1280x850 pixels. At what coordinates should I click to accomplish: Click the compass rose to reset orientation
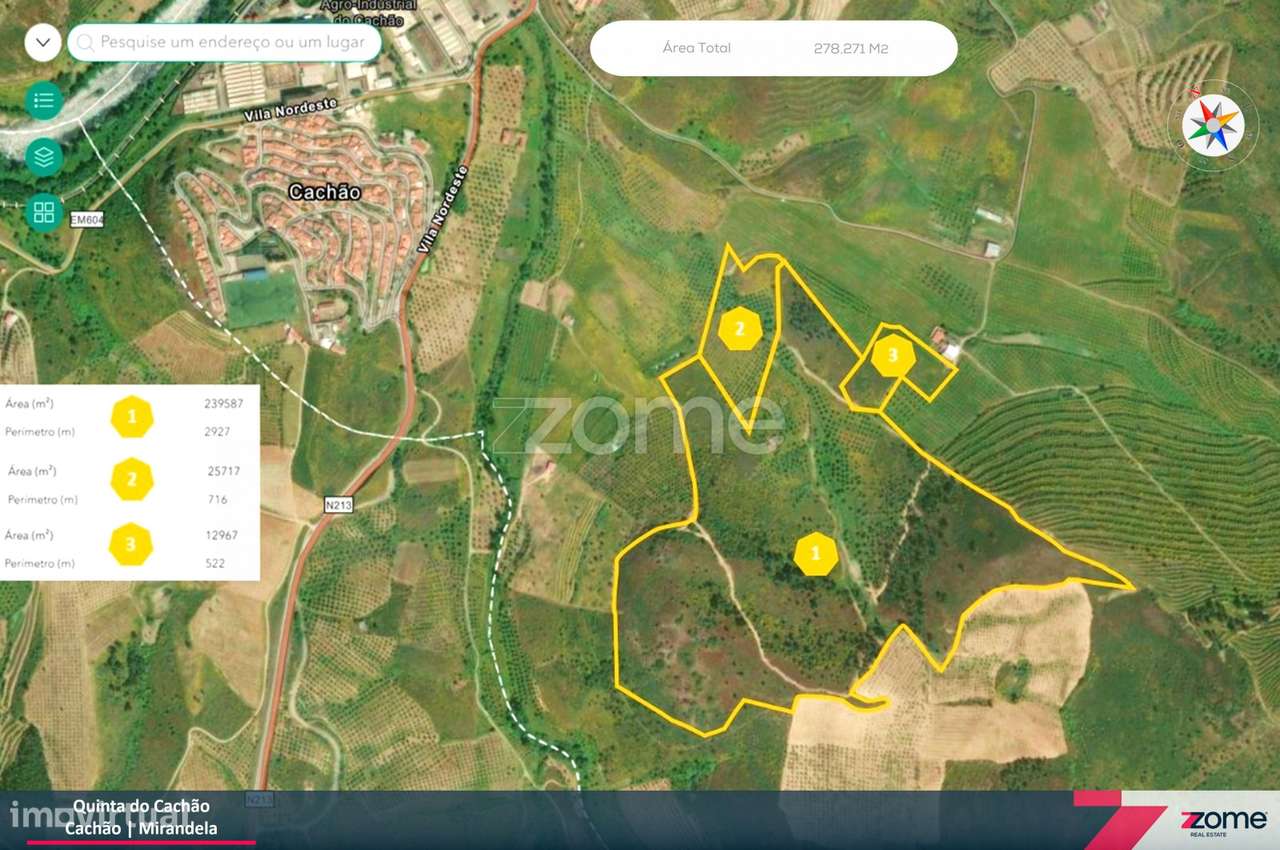(x=1211, y=125)
